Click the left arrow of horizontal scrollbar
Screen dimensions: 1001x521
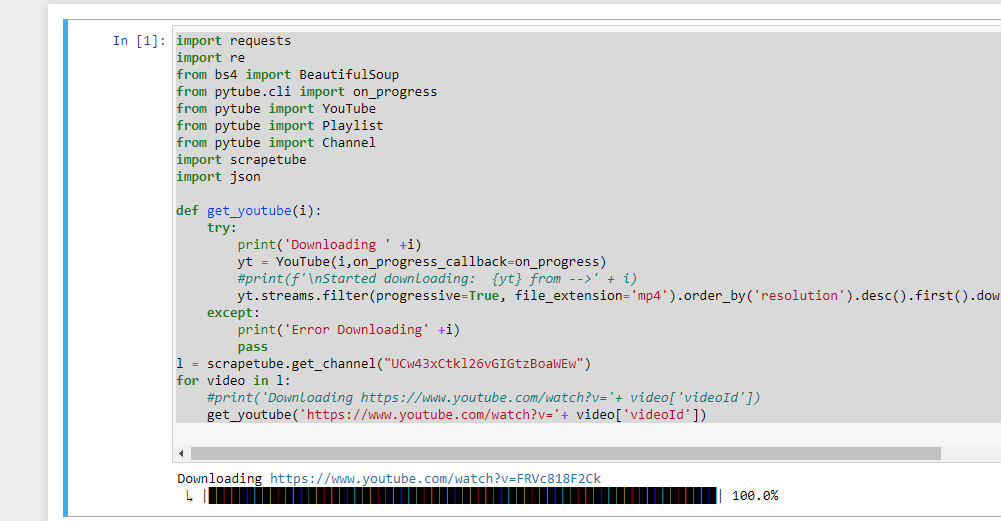coord(181,453)
